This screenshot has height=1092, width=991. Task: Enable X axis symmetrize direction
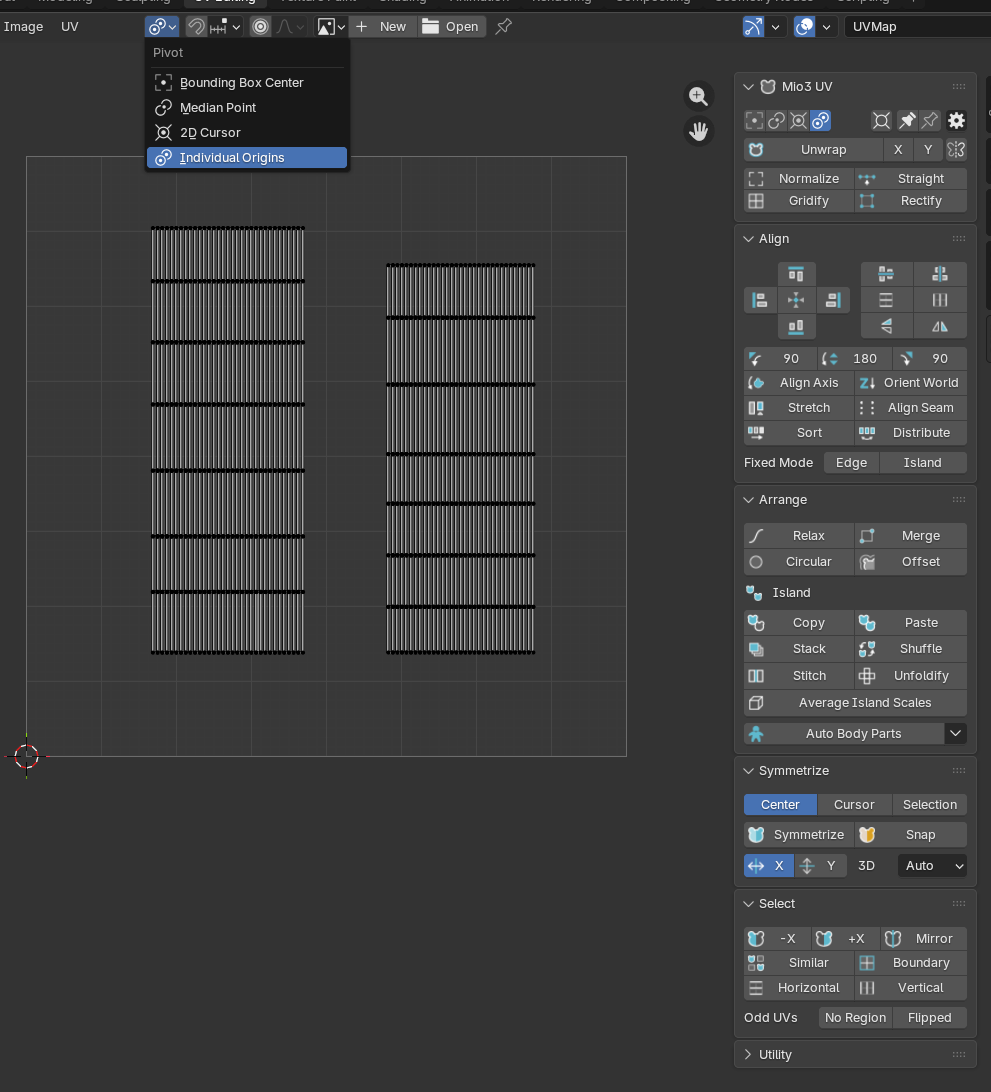pos(769,866)
